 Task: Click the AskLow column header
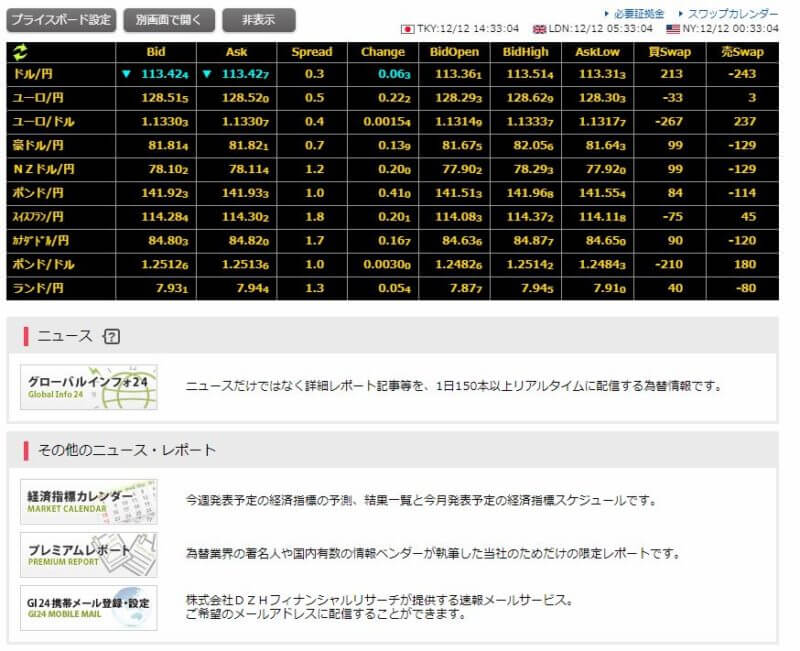597,52
